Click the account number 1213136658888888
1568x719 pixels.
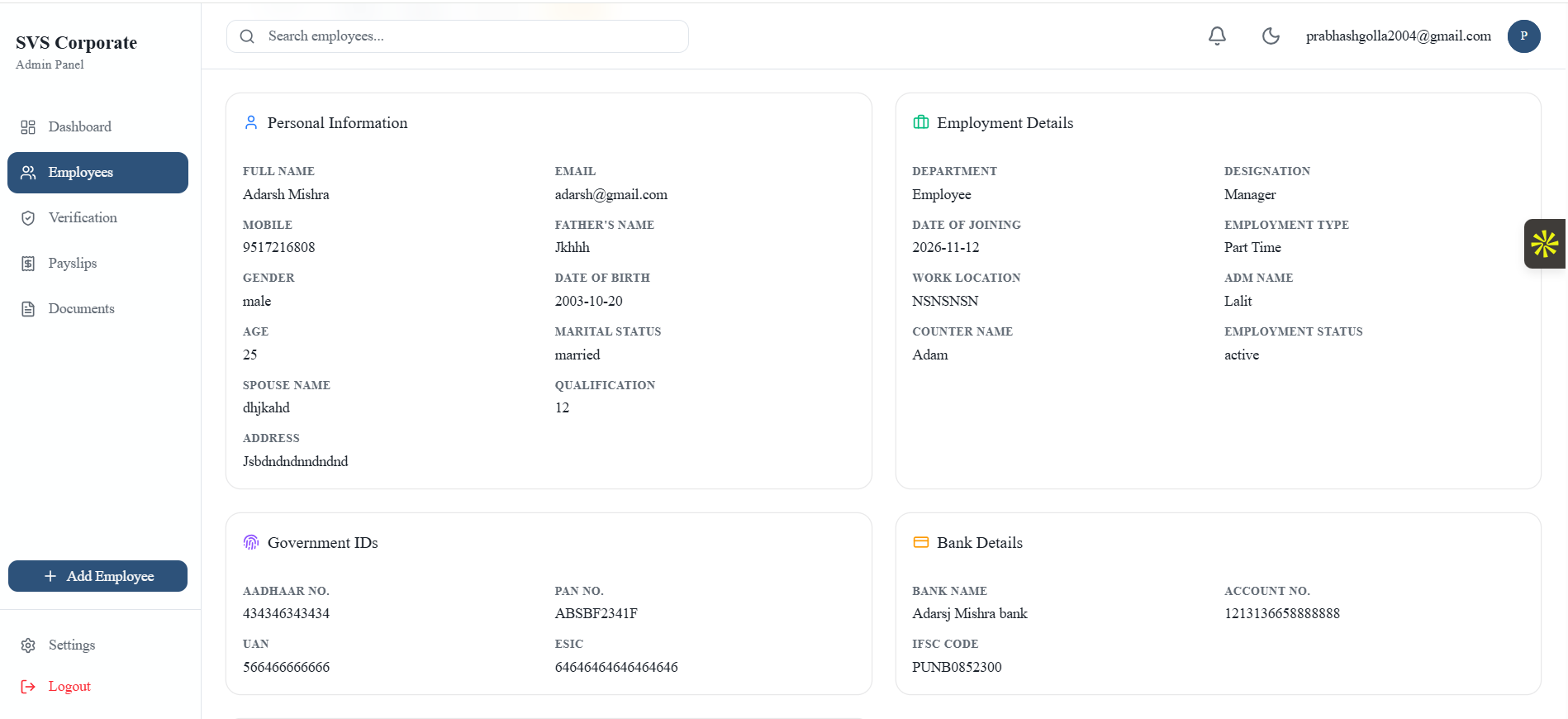[x=1282, y=614]
